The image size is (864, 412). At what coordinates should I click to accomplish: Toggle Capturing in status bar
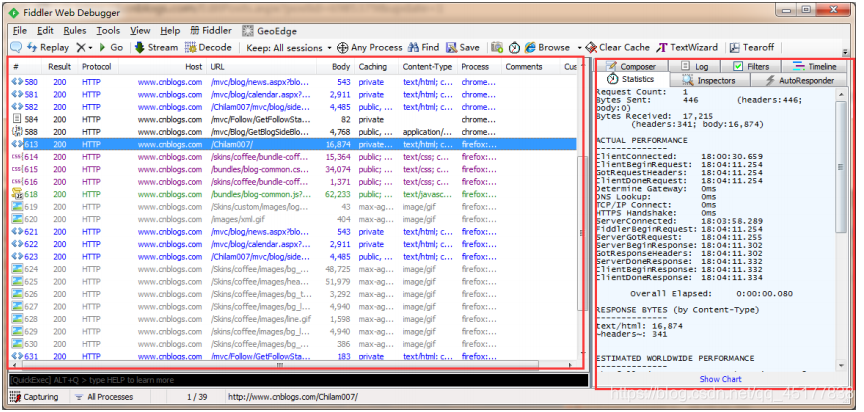tap(34, 397)
